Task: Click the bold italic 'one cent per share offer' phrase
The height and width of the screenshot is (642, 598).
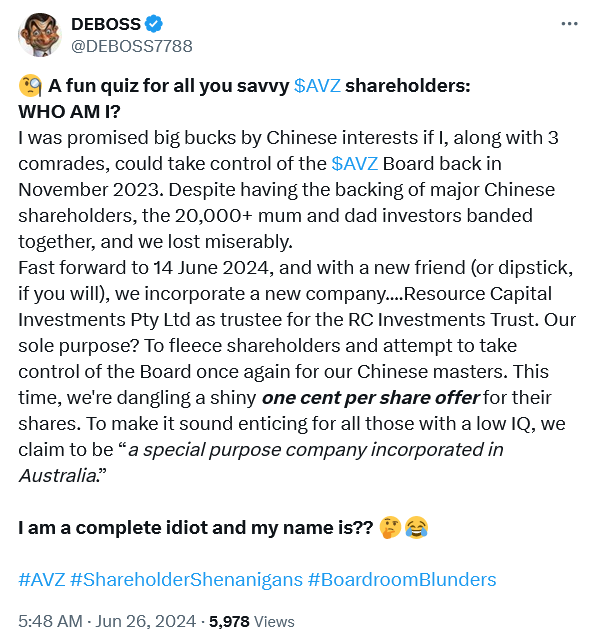Action: (370, 398)
